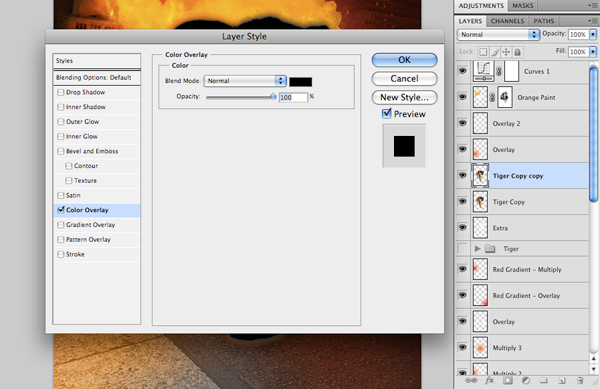Uncheck the Preview checkbox
This screenshot has width=600, height=389.
386,113
